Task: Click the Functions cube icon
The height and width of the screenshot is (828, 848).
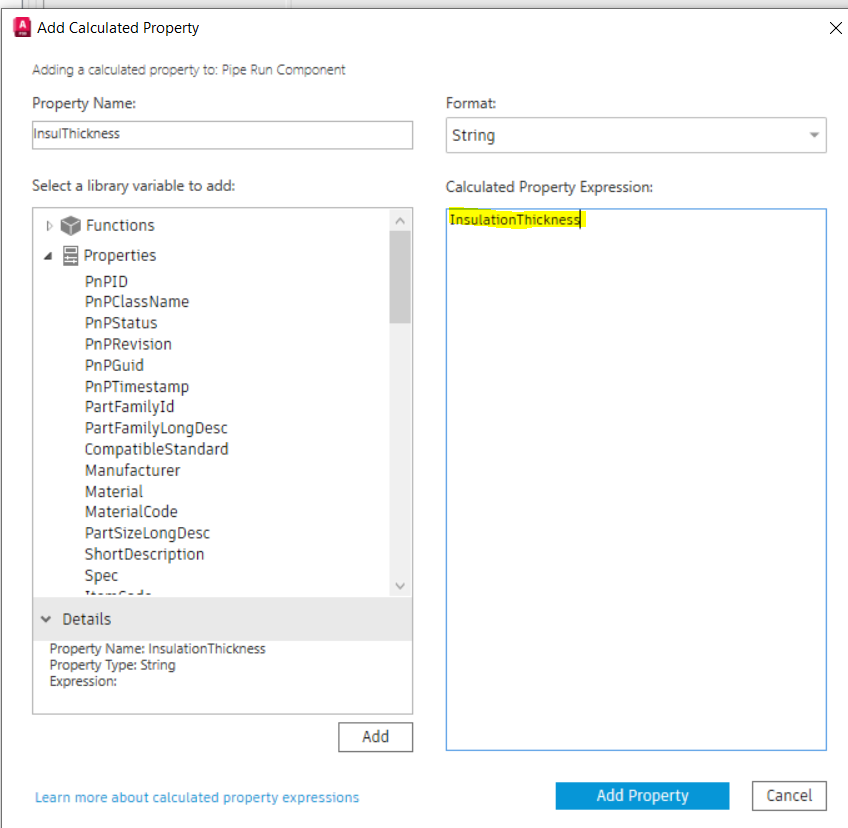Action: click(x=70, y=226)
